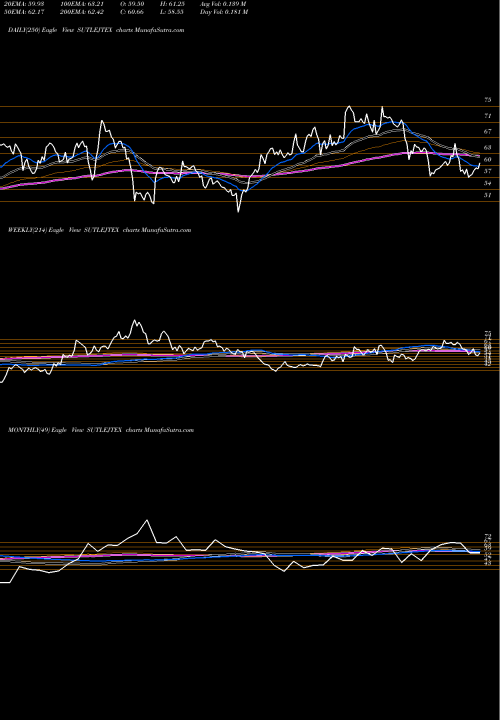Click the 'Avg Vol' readout
Image resolution: width=500 pixels, height=720 pixels.
223,4
